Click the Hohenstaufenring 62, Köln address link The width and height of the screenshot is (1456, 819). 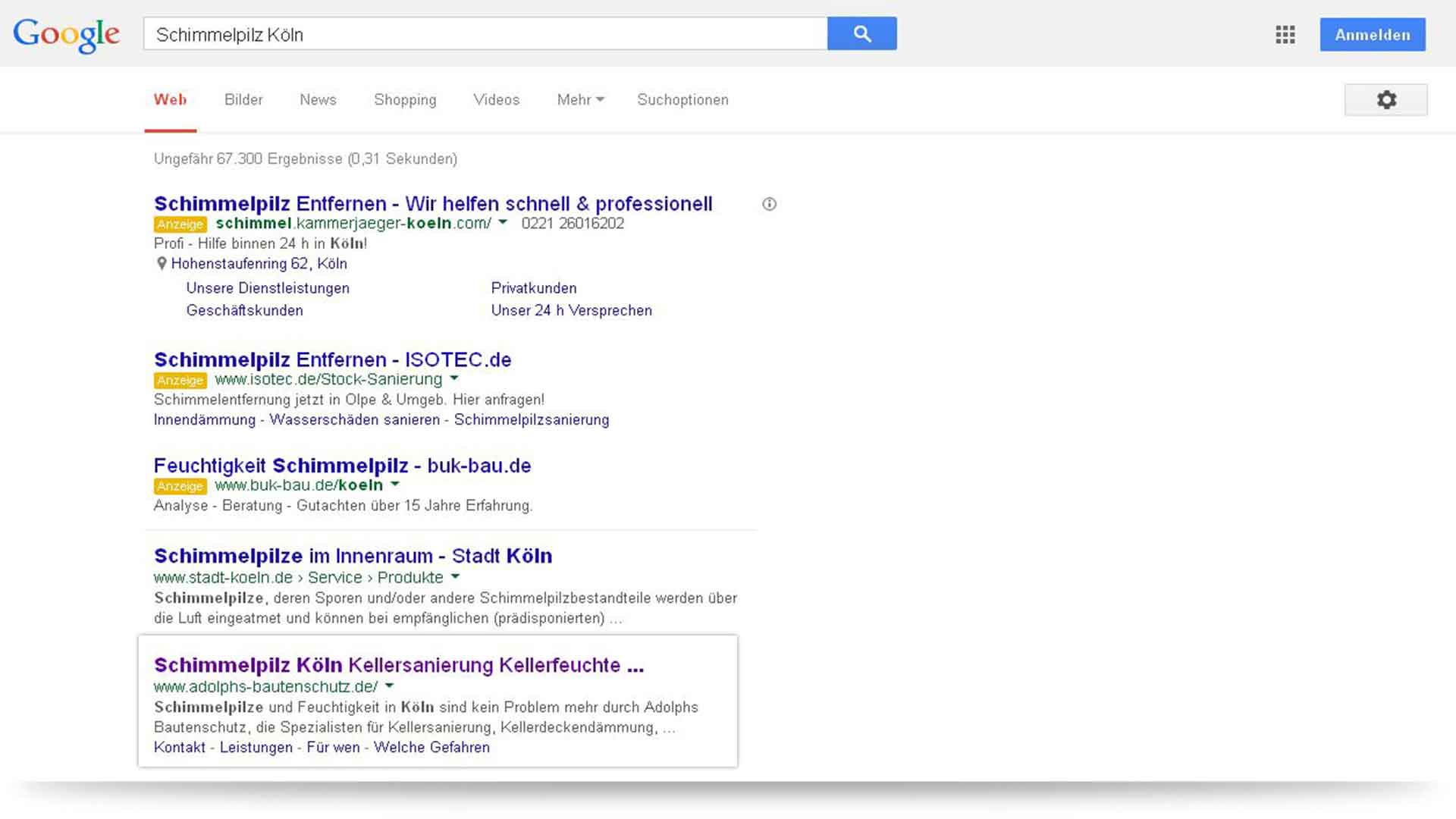[259, 264]
